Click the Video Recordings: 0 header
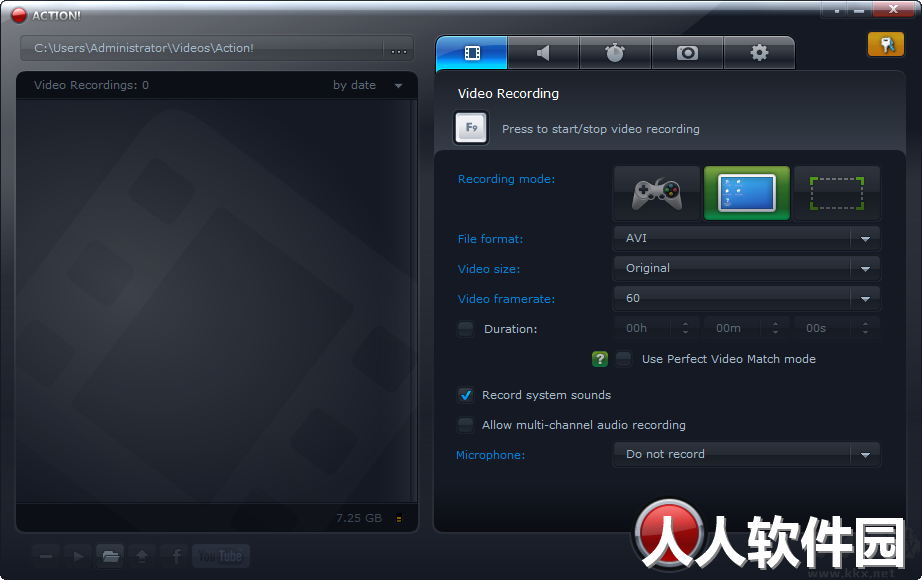The width and height of the screenshot is (922, 580). tap(91, 85)
